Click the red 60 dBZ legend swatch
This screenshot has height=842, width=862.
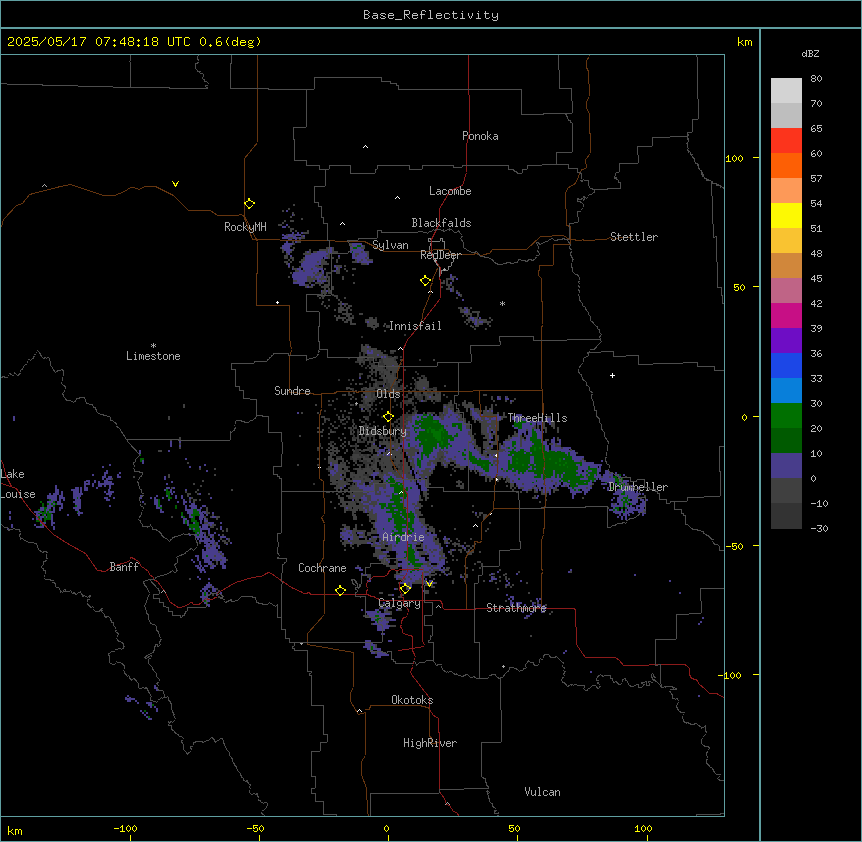786,140
